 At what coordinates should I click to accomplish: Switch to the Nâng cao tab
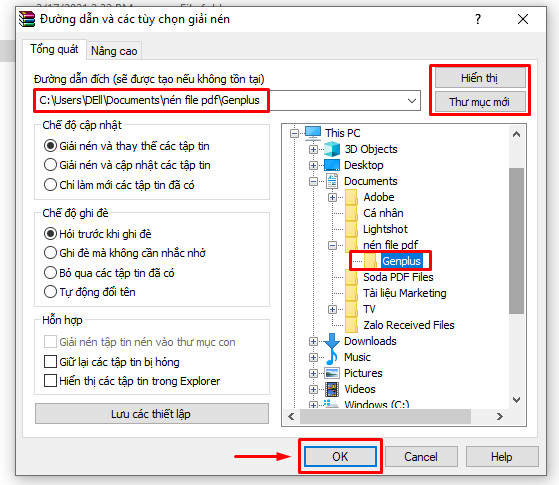(114, 51)
